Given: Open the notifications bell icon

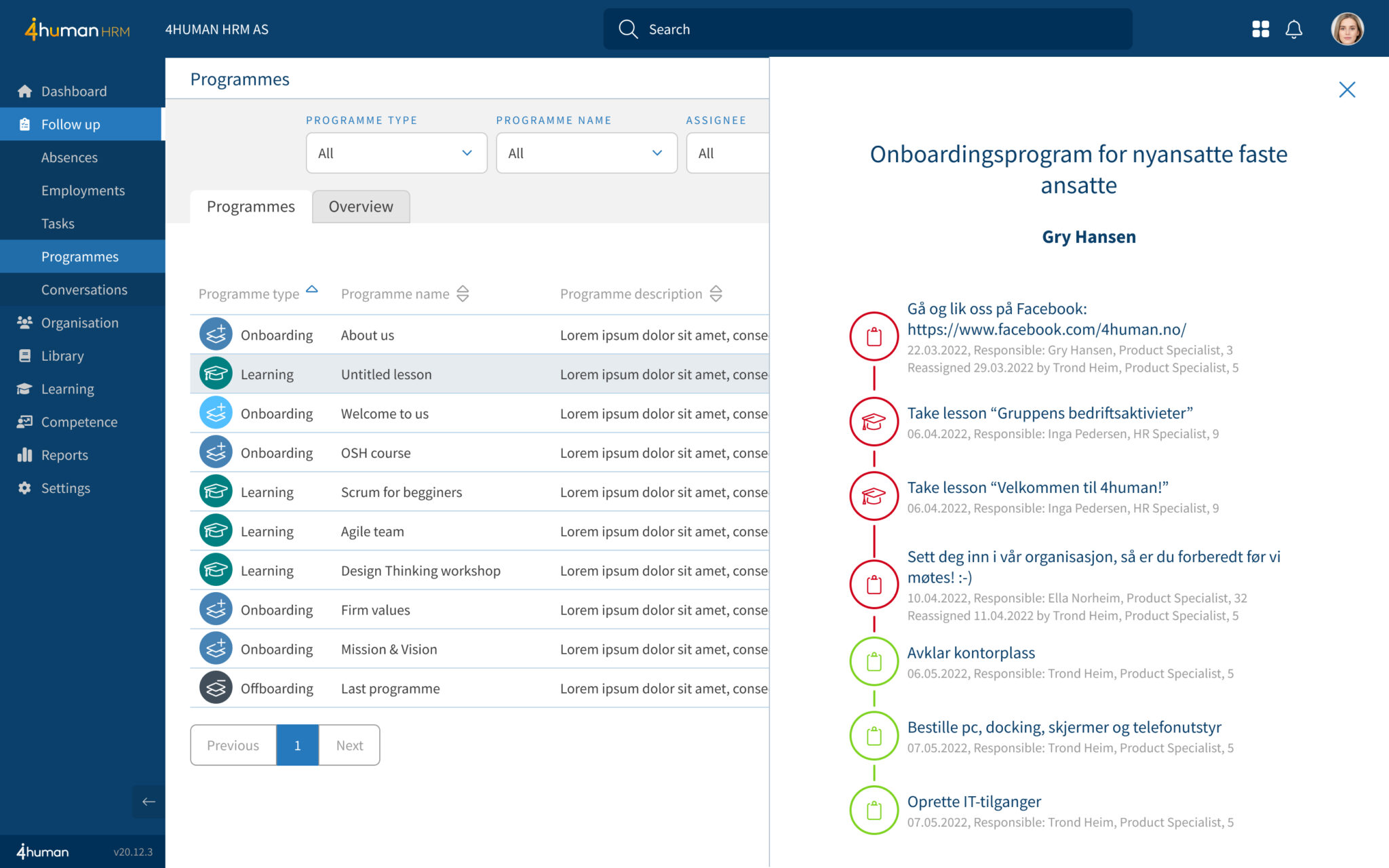Looking at the screenshot, I should [1293, 29].
